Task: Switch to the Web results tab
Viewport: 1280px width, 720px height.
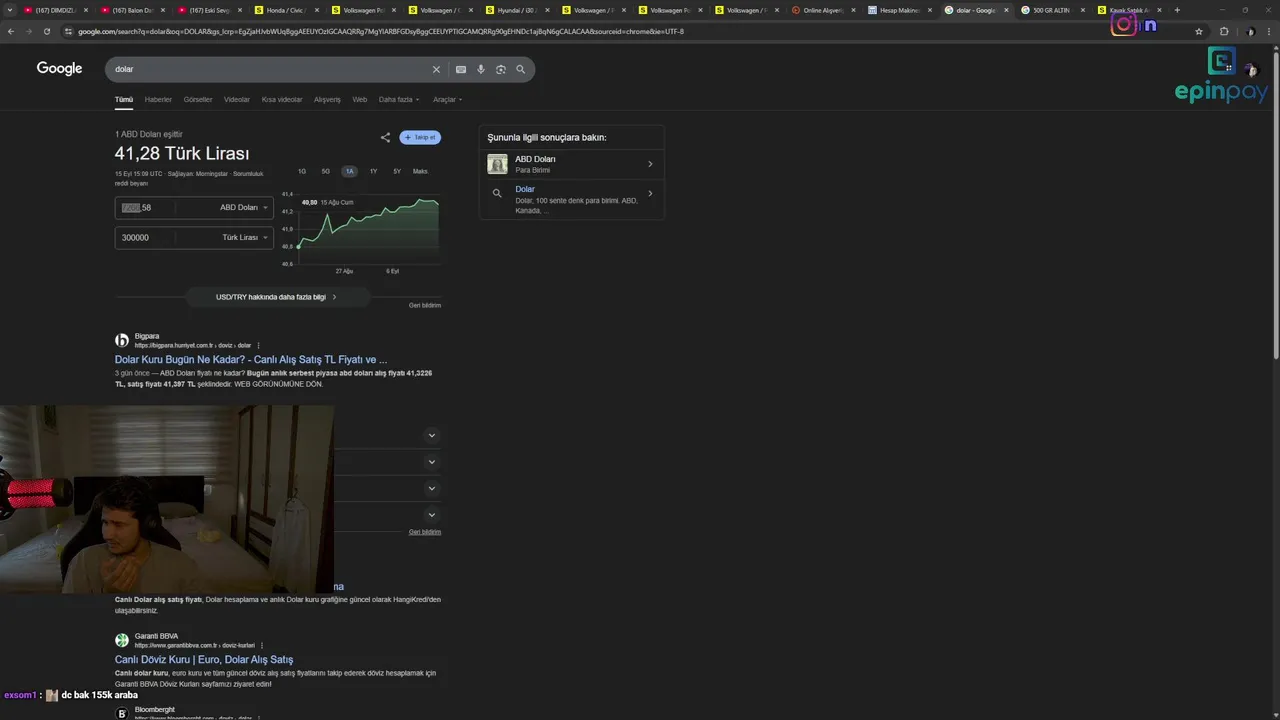Action: (359, 100)
